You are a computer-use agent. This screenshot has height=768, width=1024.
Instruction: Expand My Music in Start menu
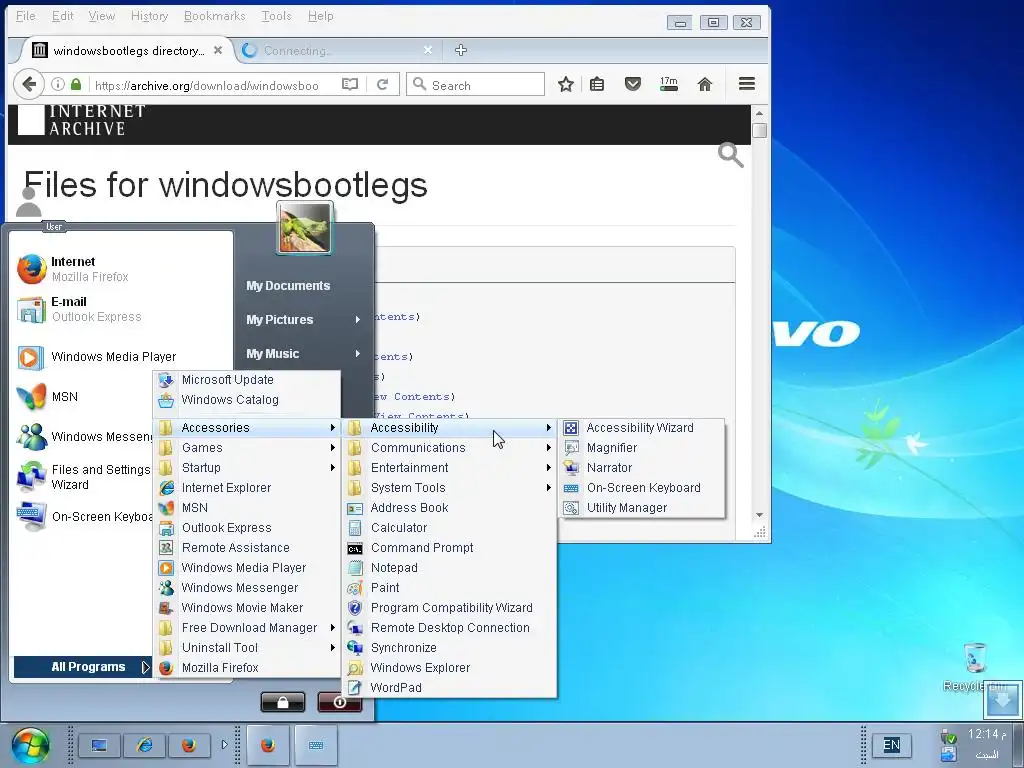304,353
